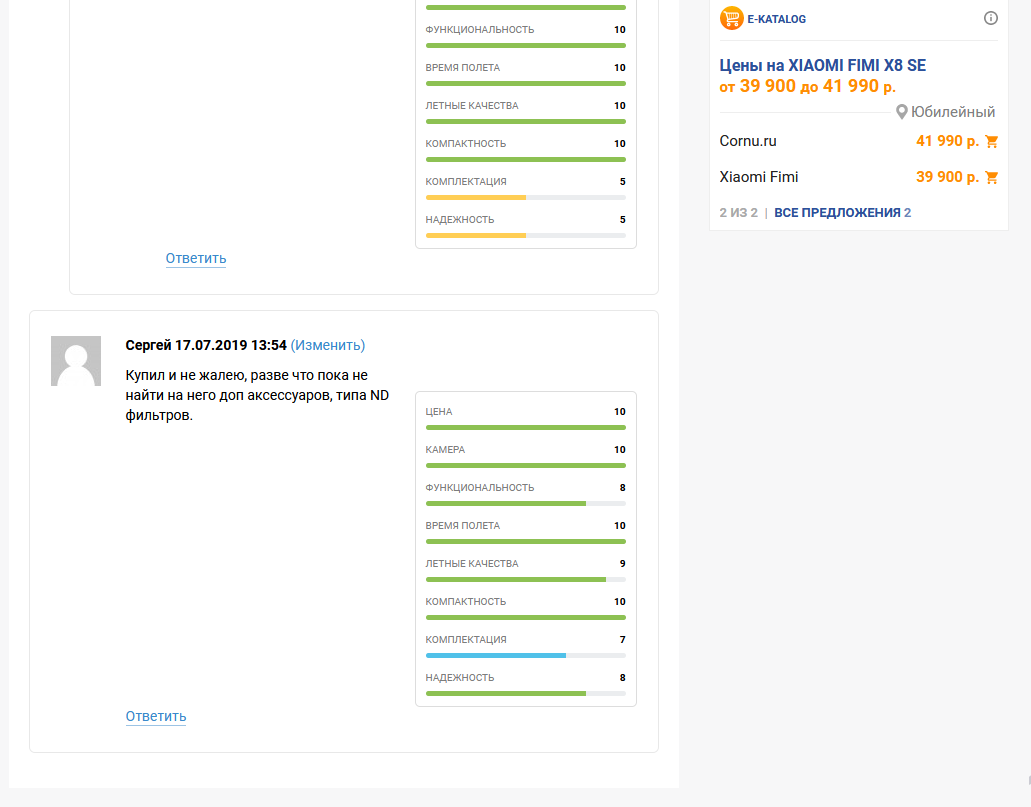This screenshot has width=1031, height=807.
Task: Click the '2 ИЗ 2' offers counter
Action: coord(738,212)
